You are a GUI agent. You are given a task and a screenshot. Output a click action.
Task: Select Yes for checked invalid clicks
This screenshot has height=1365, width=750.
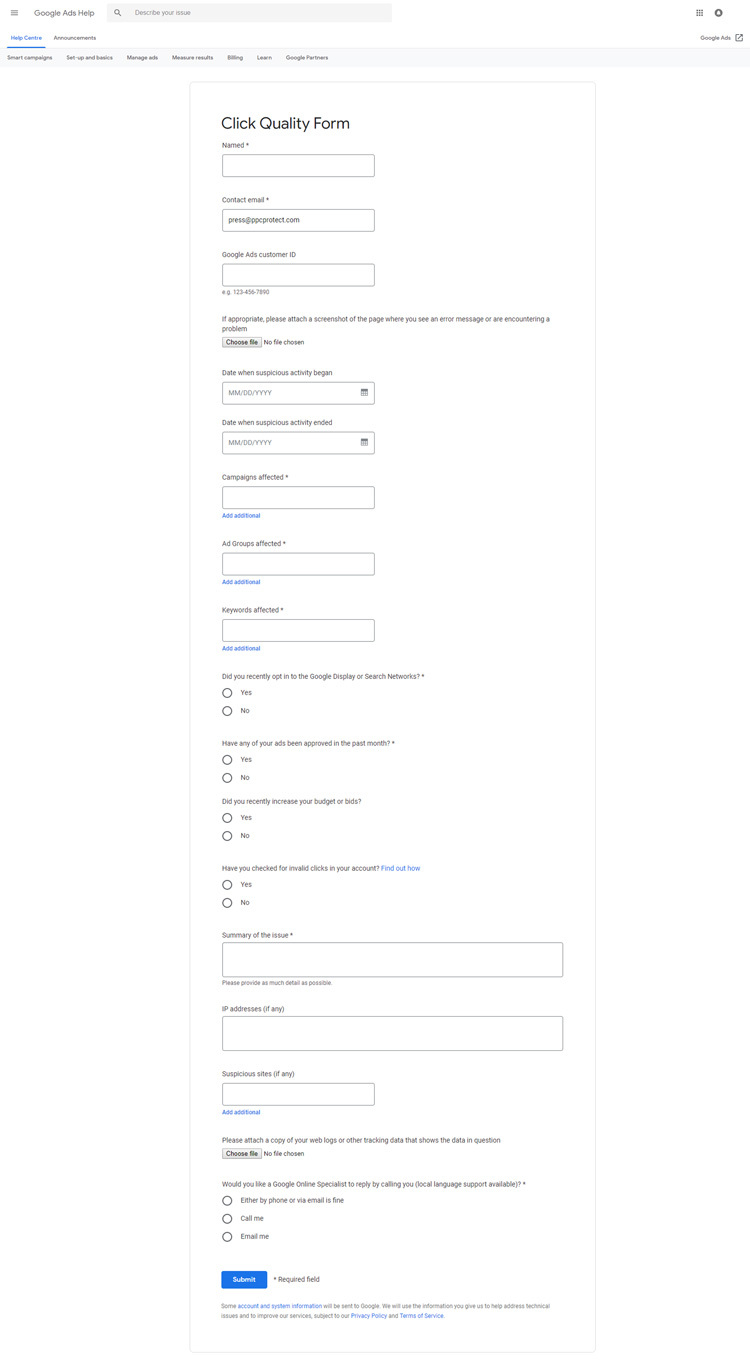pyautogui.click(x=227, y=885)
